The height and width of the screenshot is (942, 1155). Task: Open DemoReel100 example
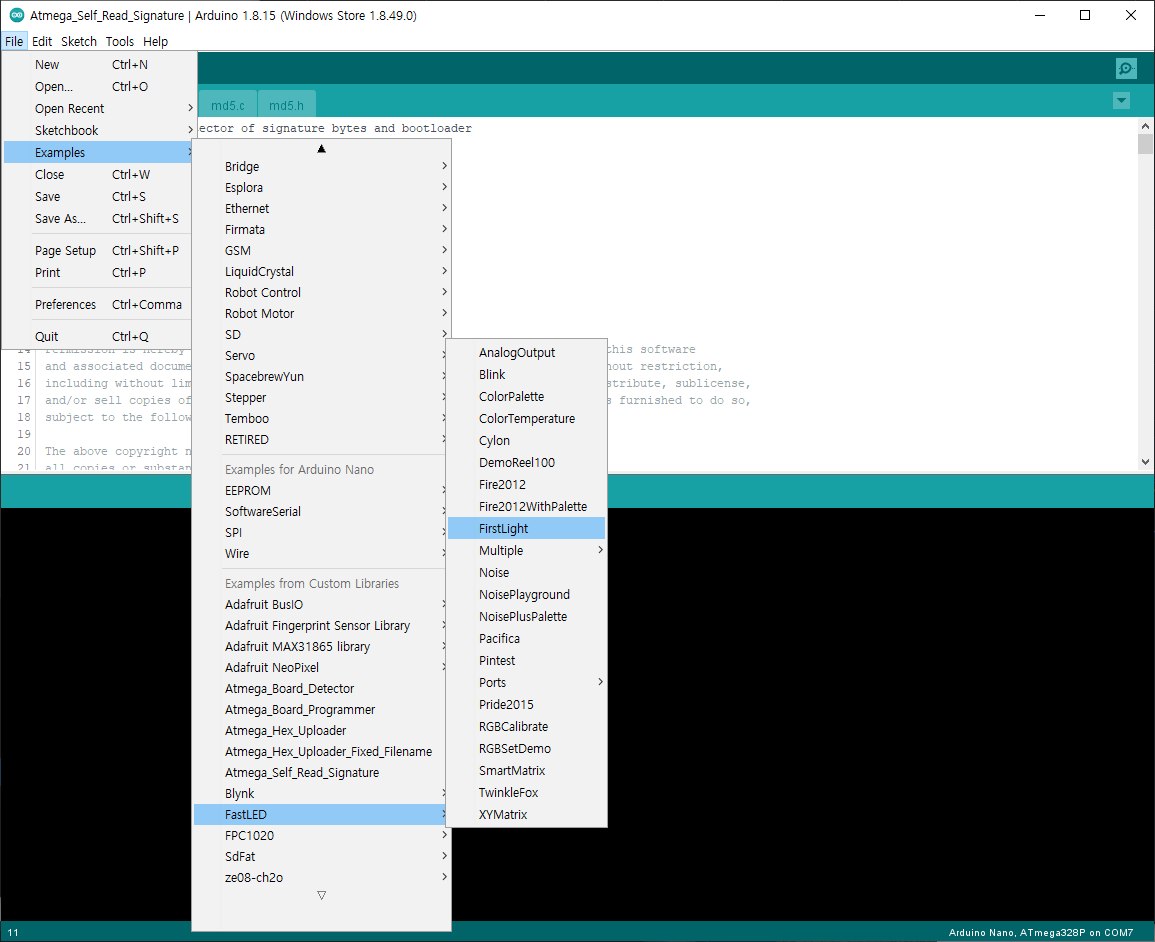click(526, 463)
